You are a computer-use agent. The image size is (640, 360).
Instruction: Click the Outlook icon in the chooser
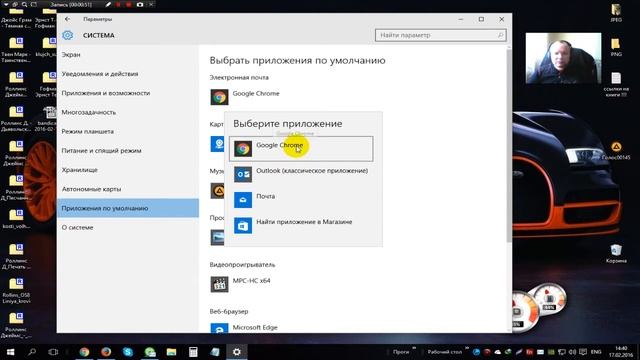point(243,174)
